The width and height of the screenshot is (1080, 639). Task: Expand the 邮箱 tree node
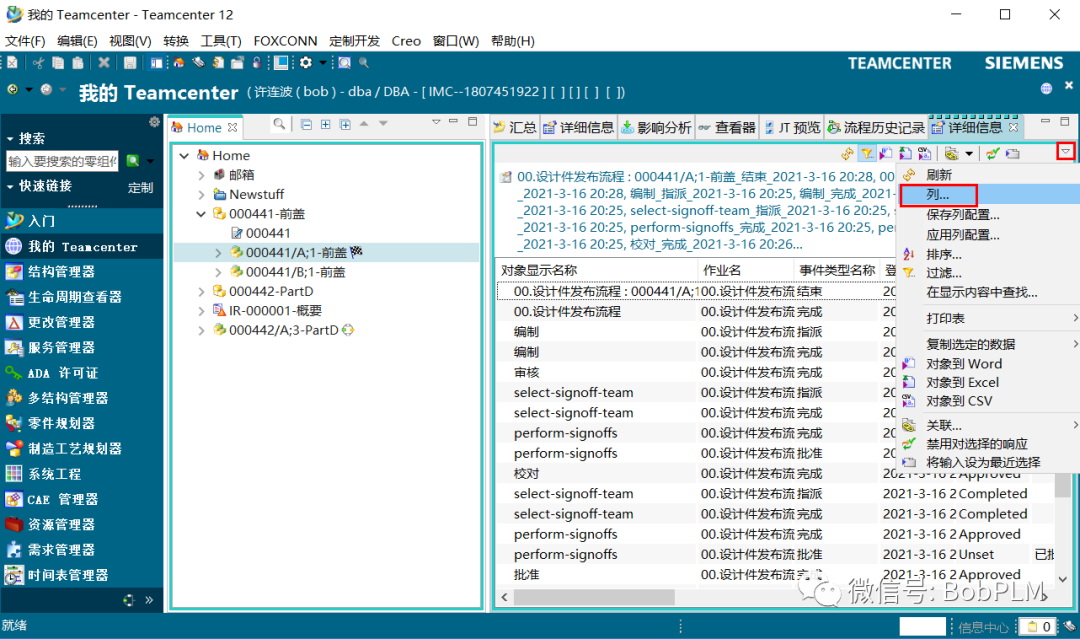(202, 176)
